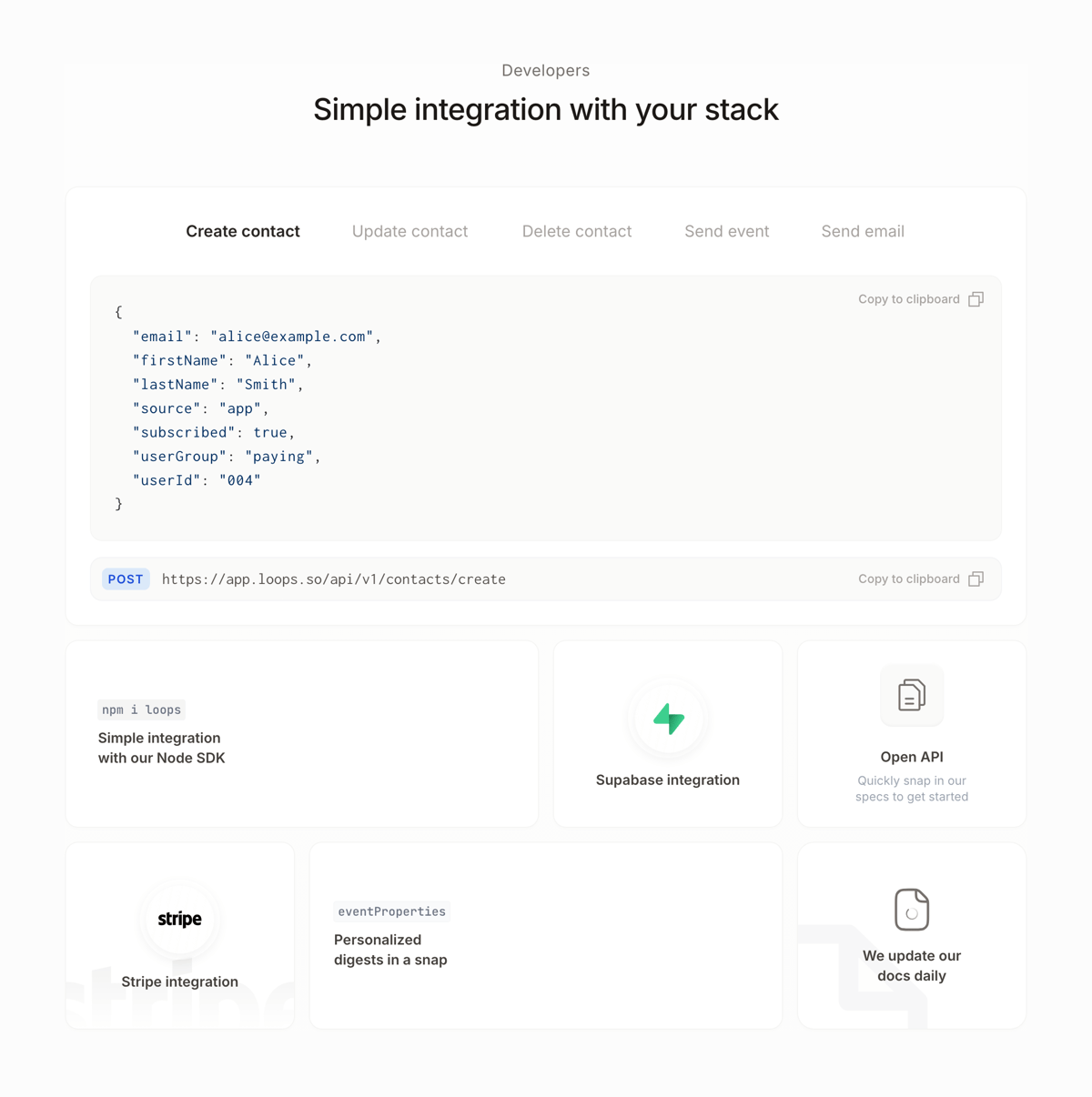Click the copy icon next to the API endpoint URL
The height and width of the screenshot is (1097, 1092).
(x=976, y=579)
